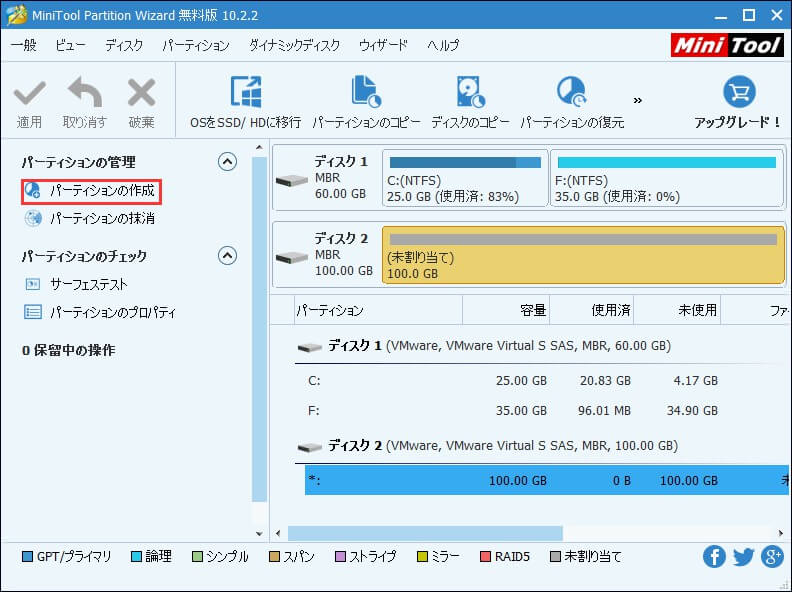
Task: Click the app icon in title bar
Action: pyautogui.click(x=16, y=15)
